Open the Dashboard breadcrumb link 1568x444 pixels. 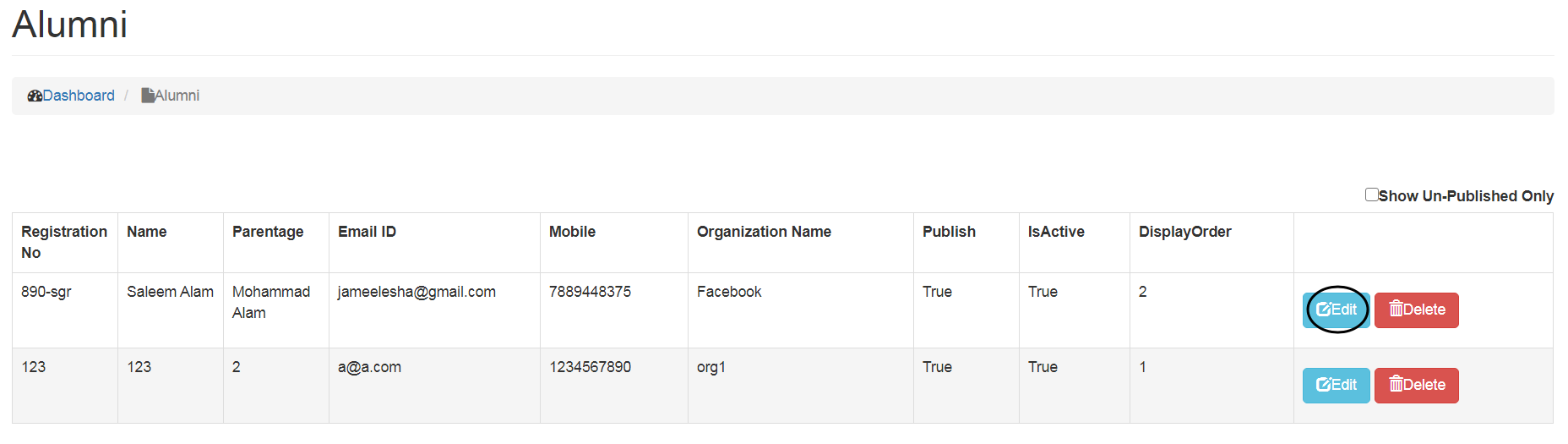click(79, 96)
